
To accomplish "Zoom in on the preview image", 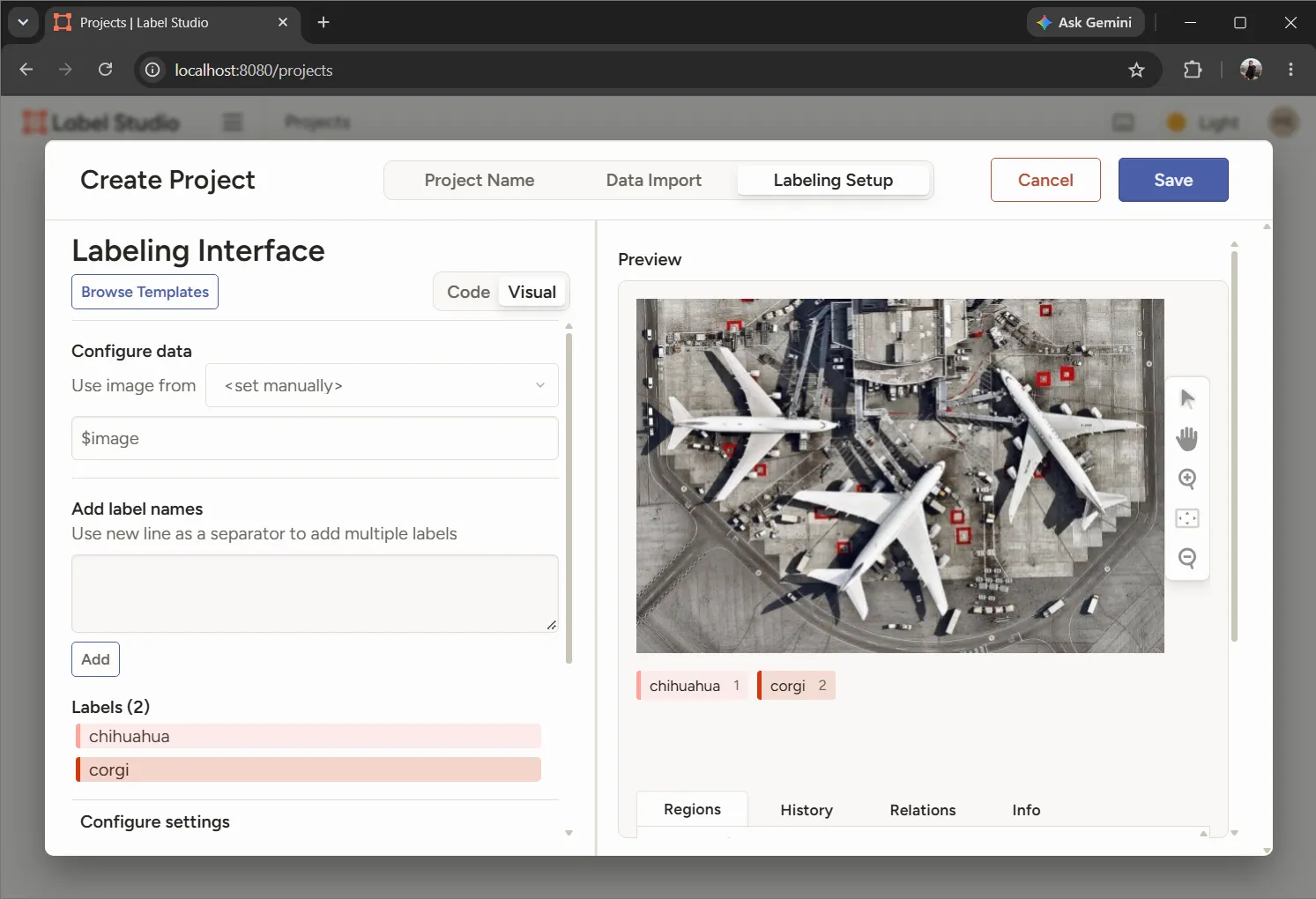I will pyautogui.click(x=1187, y=479).
